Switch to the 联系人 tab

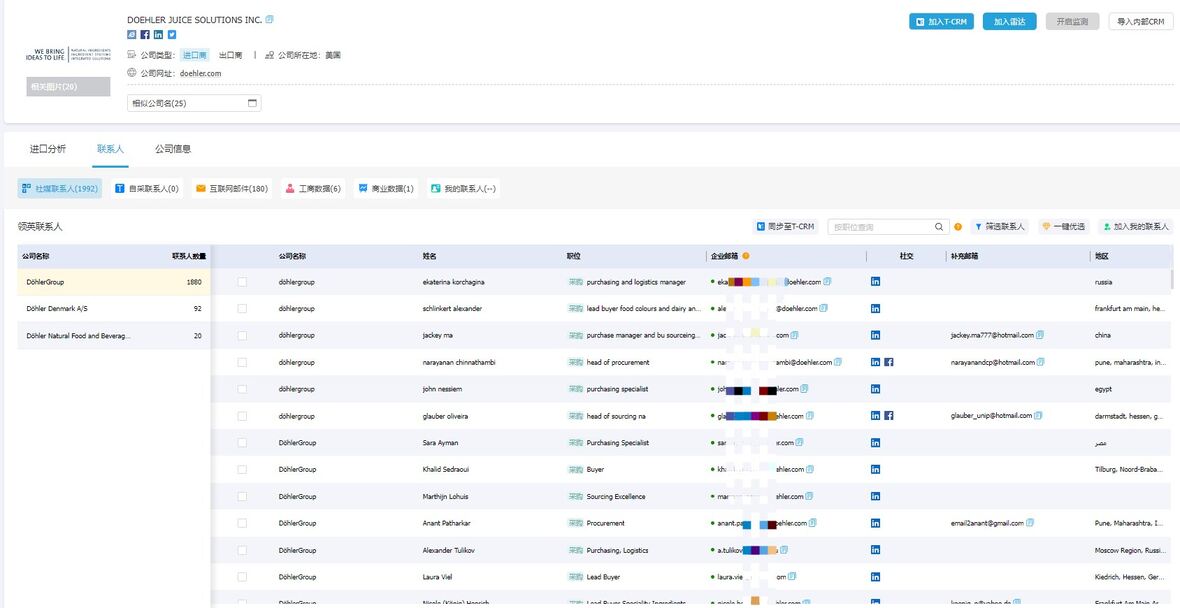(111, 148)
